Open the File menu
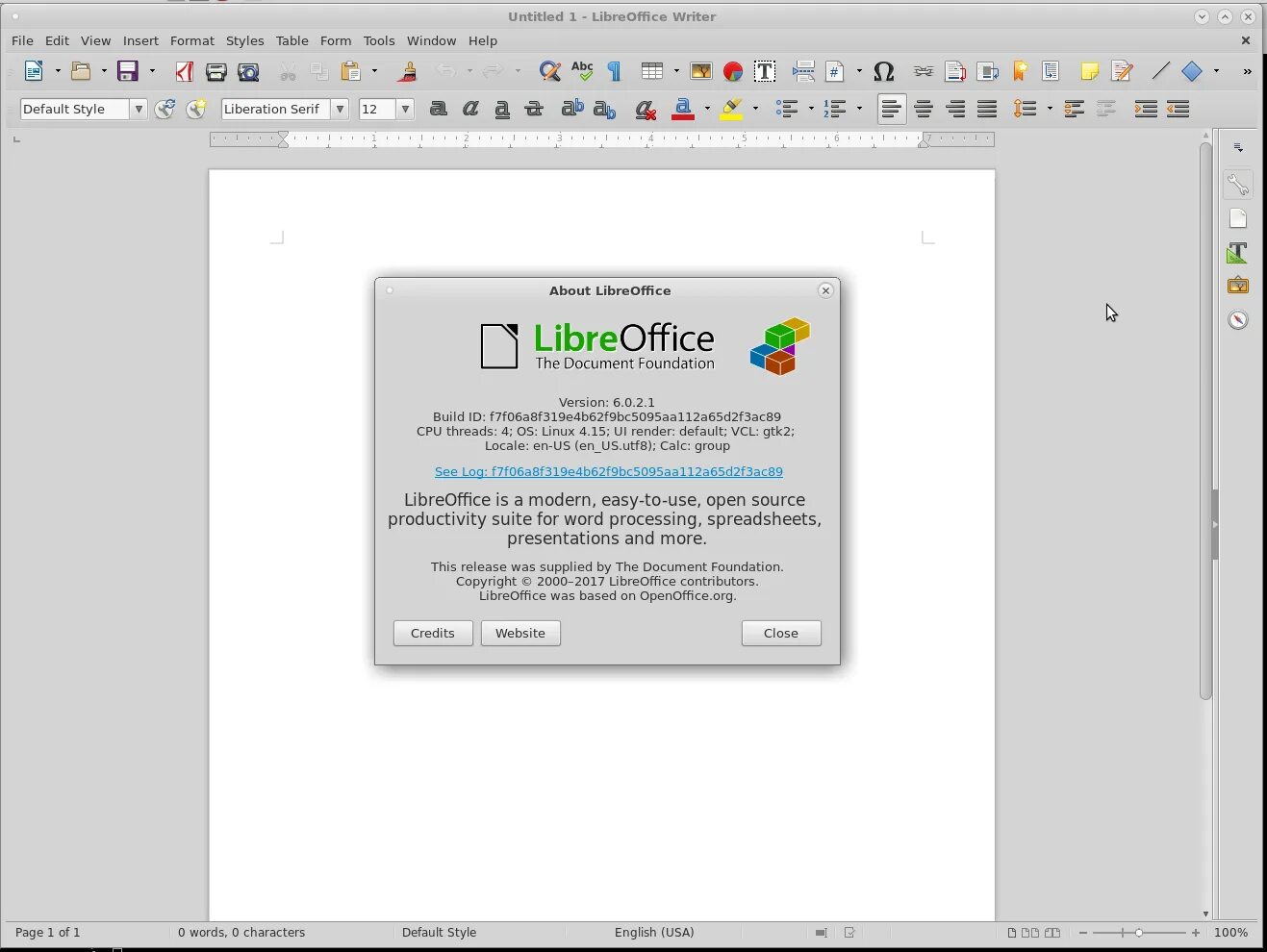The image size is (1267, 952). click(22, 40)
